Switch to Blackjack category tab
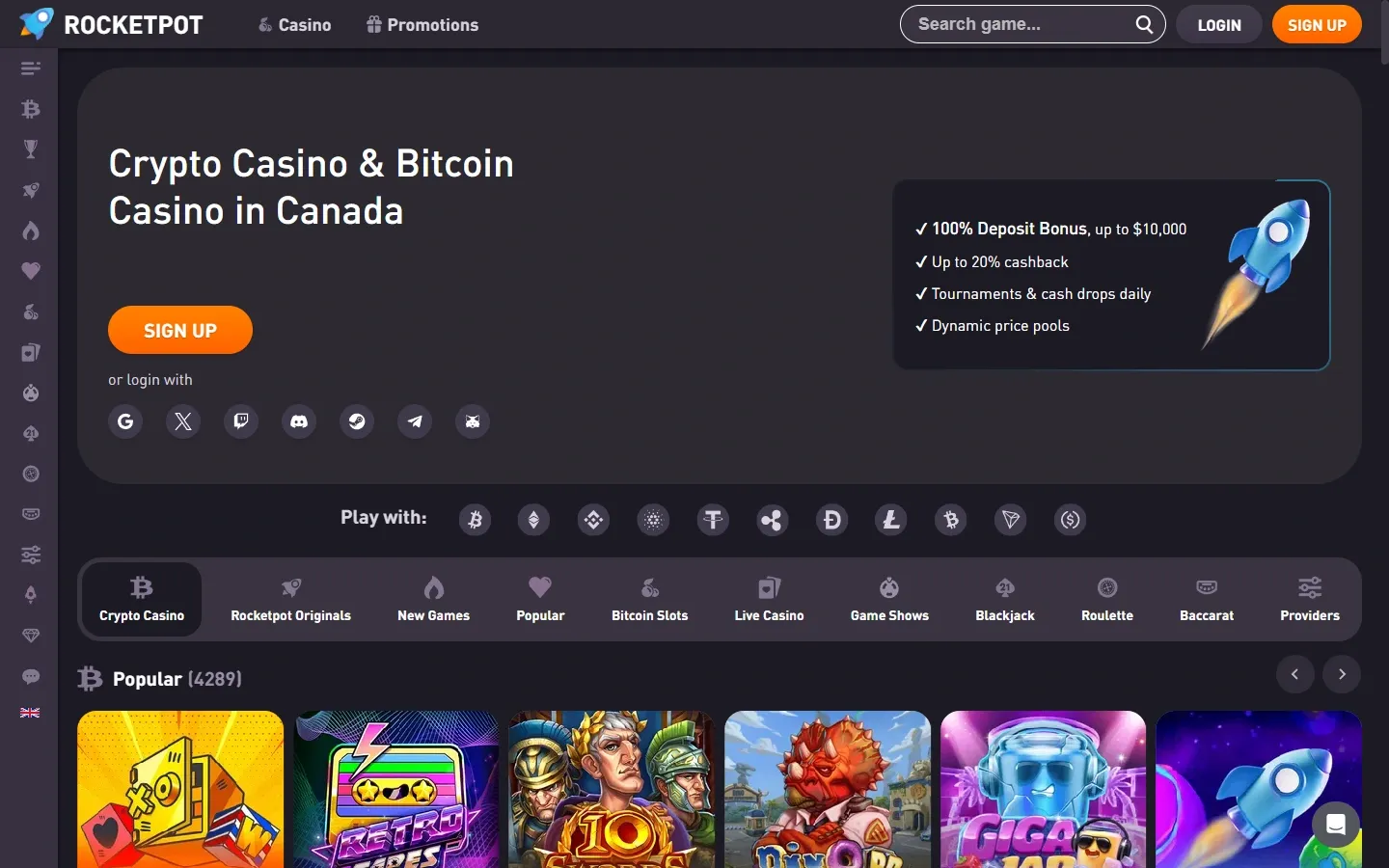The image size is (1389, 868). [1005, 599]
